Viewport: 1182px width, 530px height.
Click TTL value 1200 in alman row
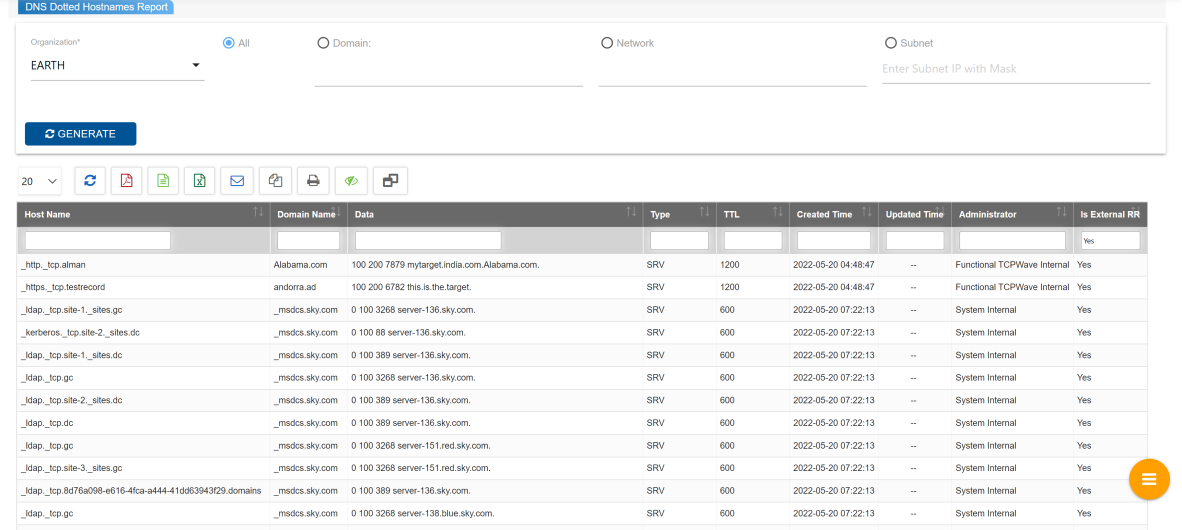[x=730, y=265]
